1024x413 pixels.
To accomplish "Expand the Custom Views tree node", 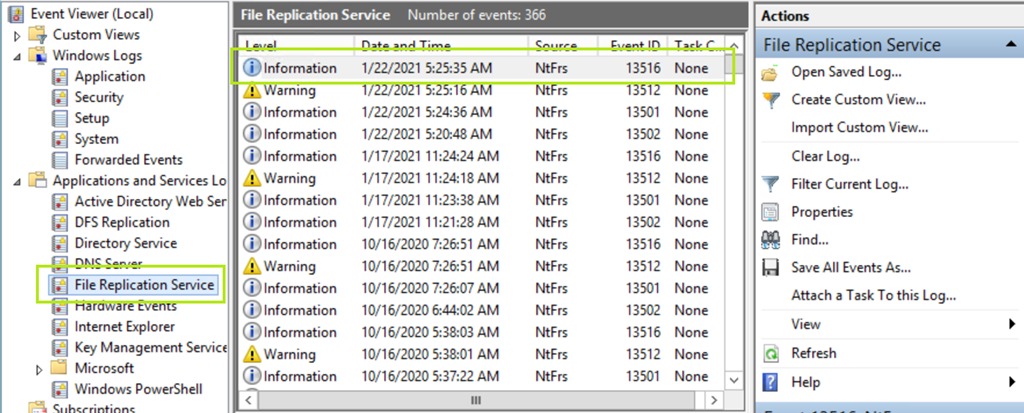I will coord(17,35).
